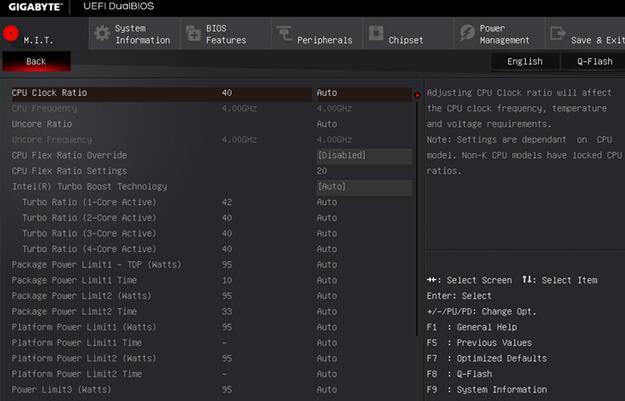Select CPU Flex Ratio Settings value 20
Image resolution: width=625 pixels, height=401 pixels.
[322, 171]
